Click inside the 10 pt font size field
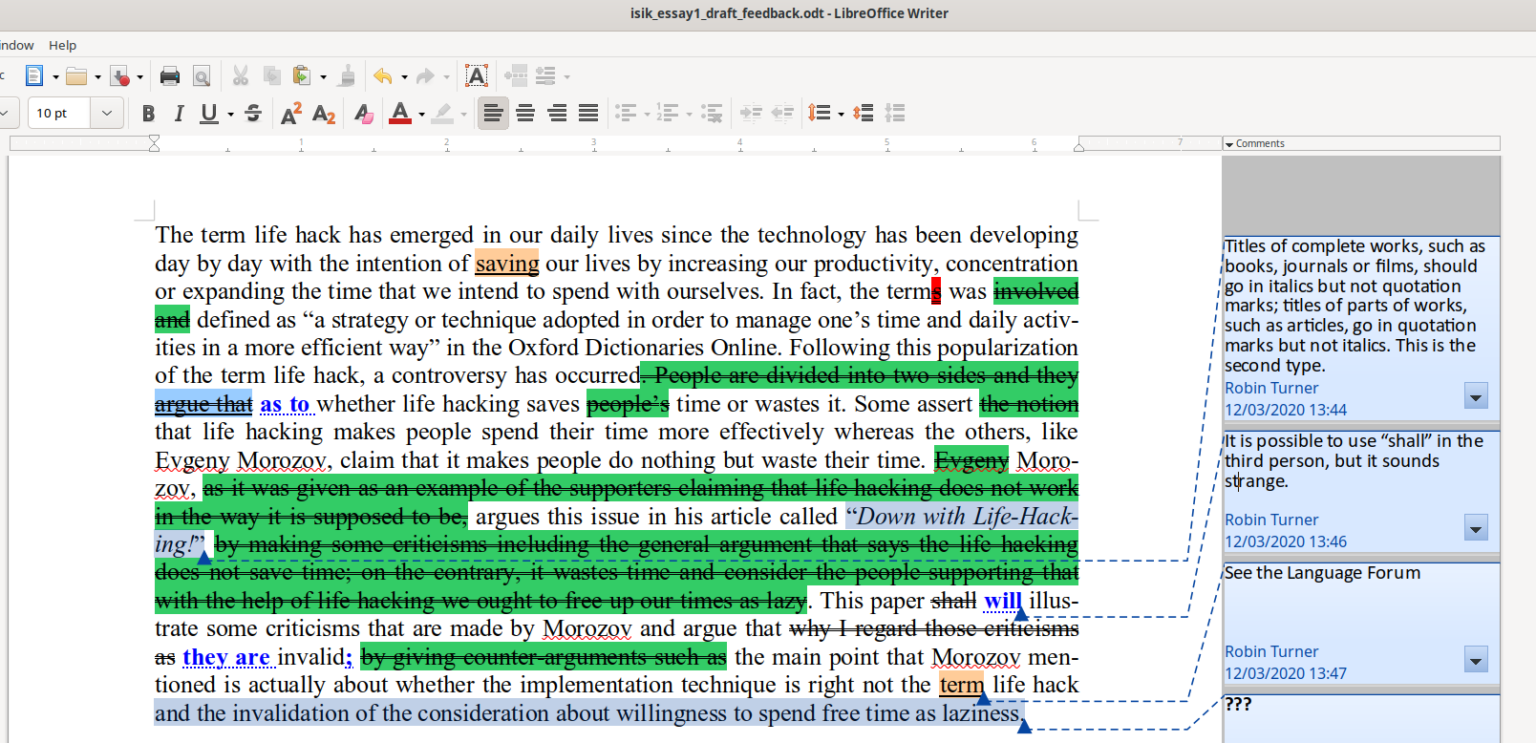 click(x=60, y=114)
